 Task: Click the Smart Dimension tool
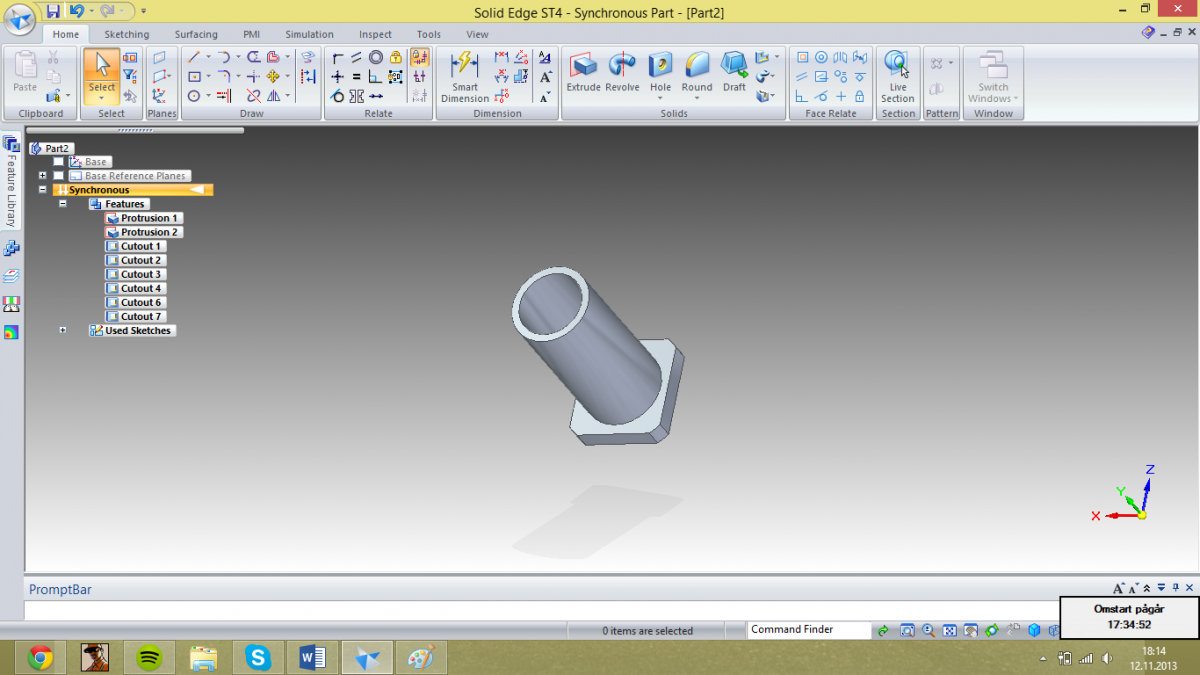465,77
